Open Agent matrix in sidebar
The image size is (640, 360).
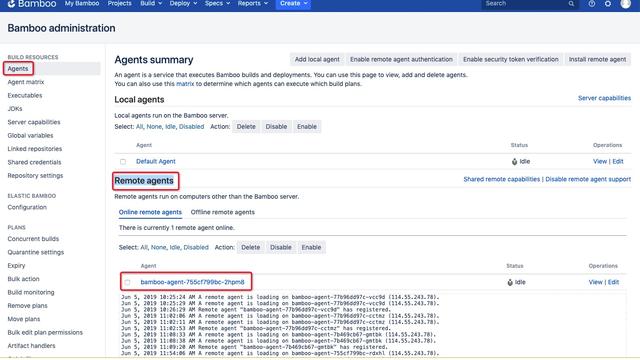(26, 82)
